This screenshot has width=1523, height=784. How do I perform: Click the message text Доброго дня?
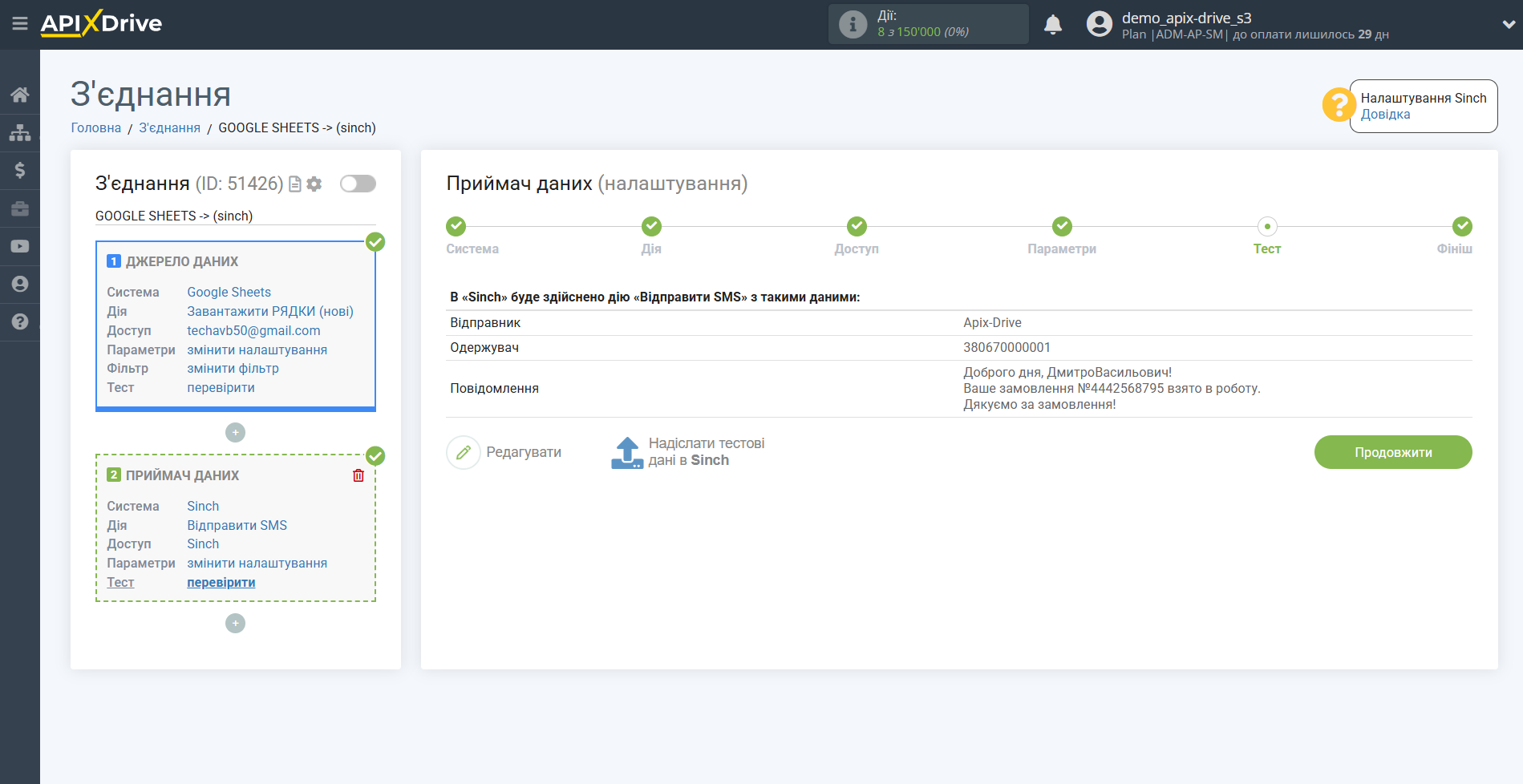(1067, 372)
